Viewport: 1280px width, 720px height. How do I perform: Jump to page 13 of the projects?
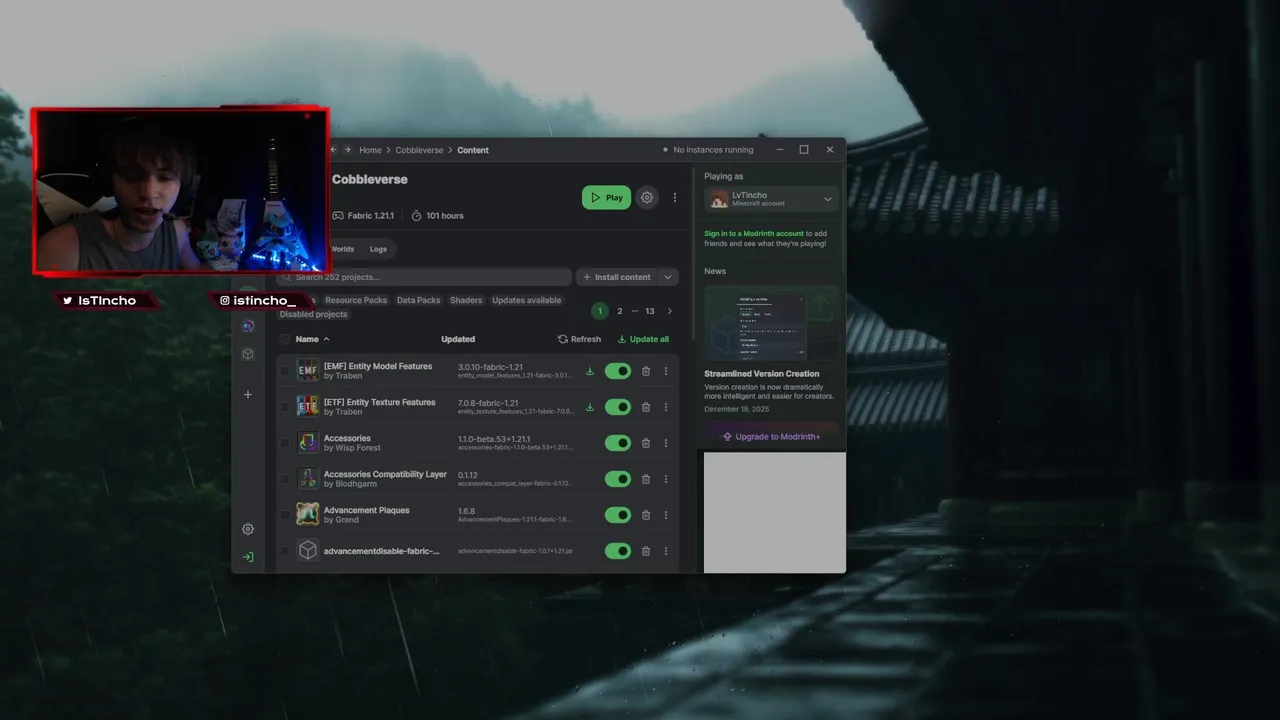pos(650,311)
